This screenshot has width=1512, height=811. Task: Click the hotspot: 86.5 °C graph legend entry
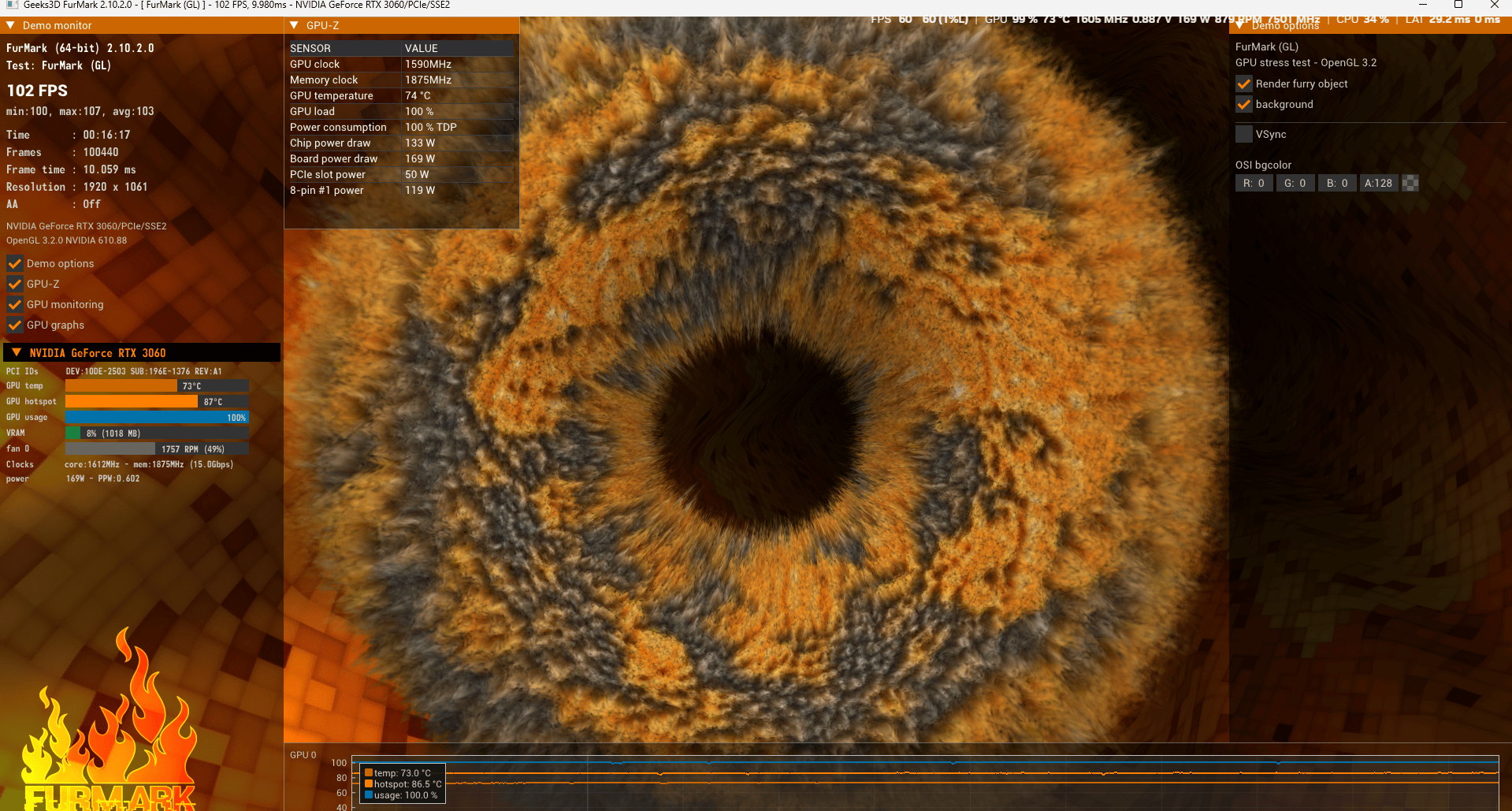pyautogui.click(x=403, y=784)
